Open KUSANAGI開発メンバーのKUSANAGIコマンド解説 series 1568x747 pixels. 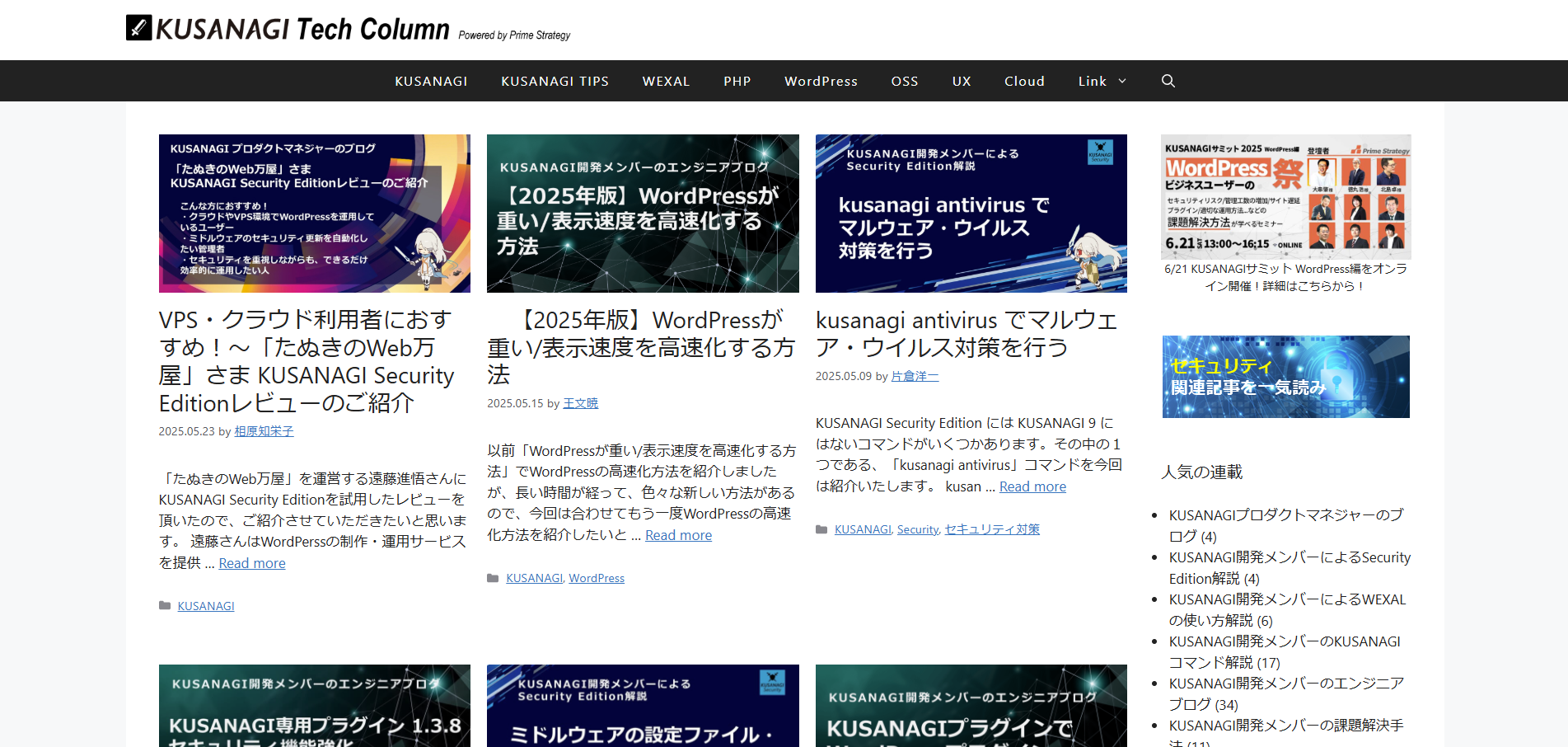click(1285, 651)
